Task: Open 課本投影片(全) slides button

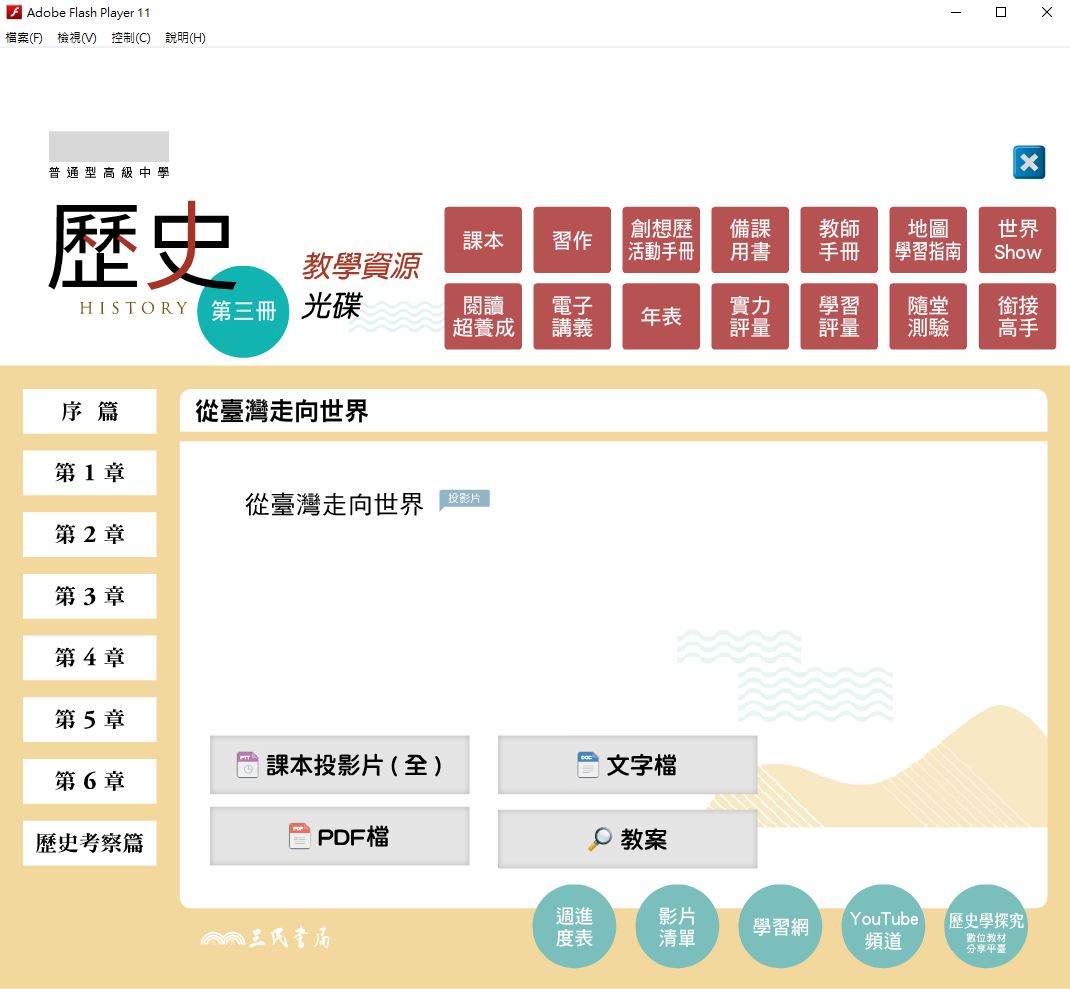Action: (x=340, y=765)
